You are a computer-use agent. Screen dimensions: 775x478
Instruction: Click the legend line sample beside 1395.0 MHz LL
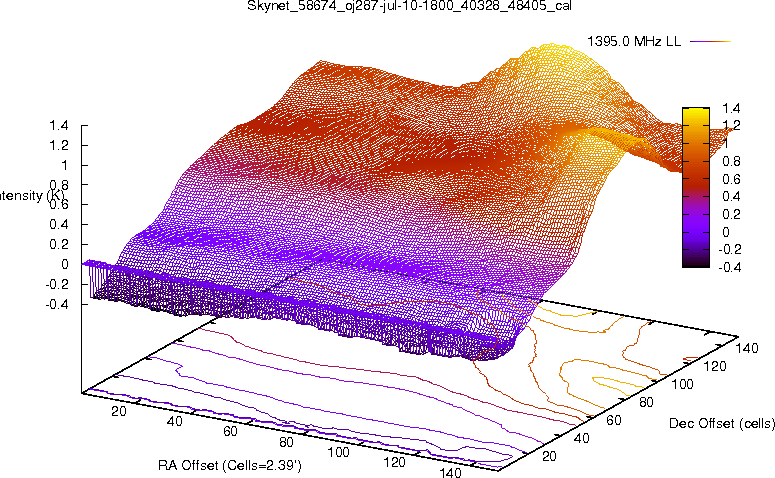[710, 42]
